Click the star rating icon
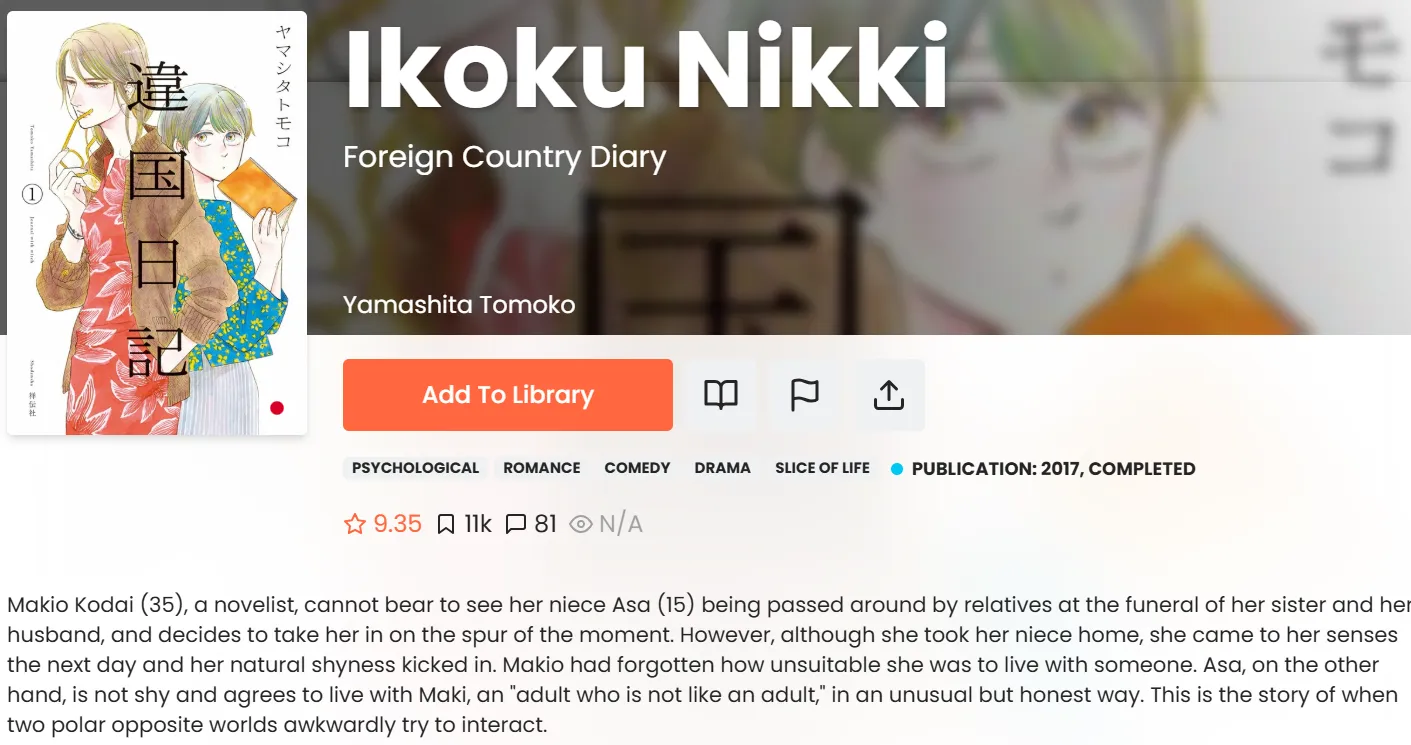 pyautogui.click(x=355, y=524)
